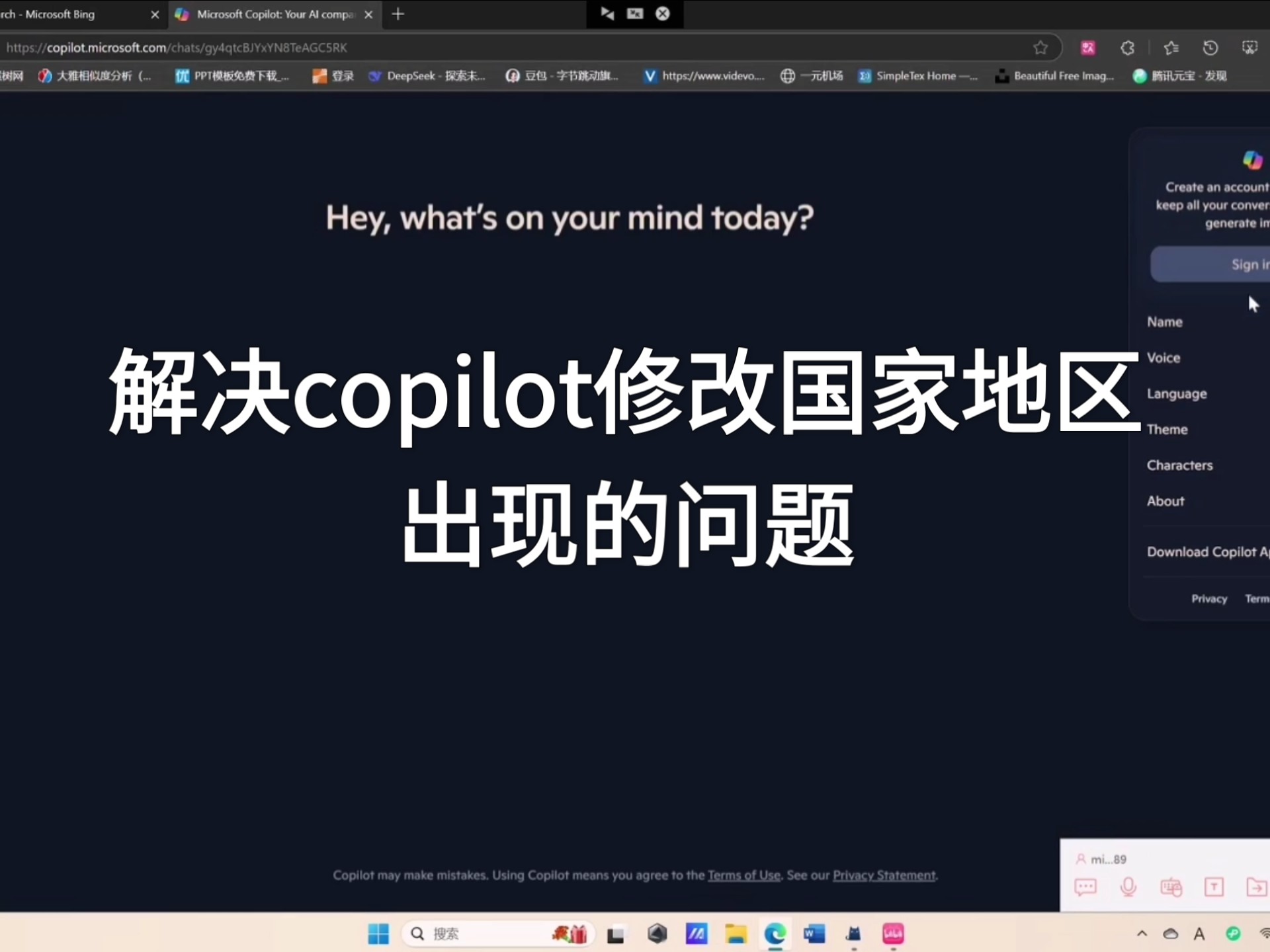
Task: Click the favorite star in address bar
Action: tap(1040, 48)
